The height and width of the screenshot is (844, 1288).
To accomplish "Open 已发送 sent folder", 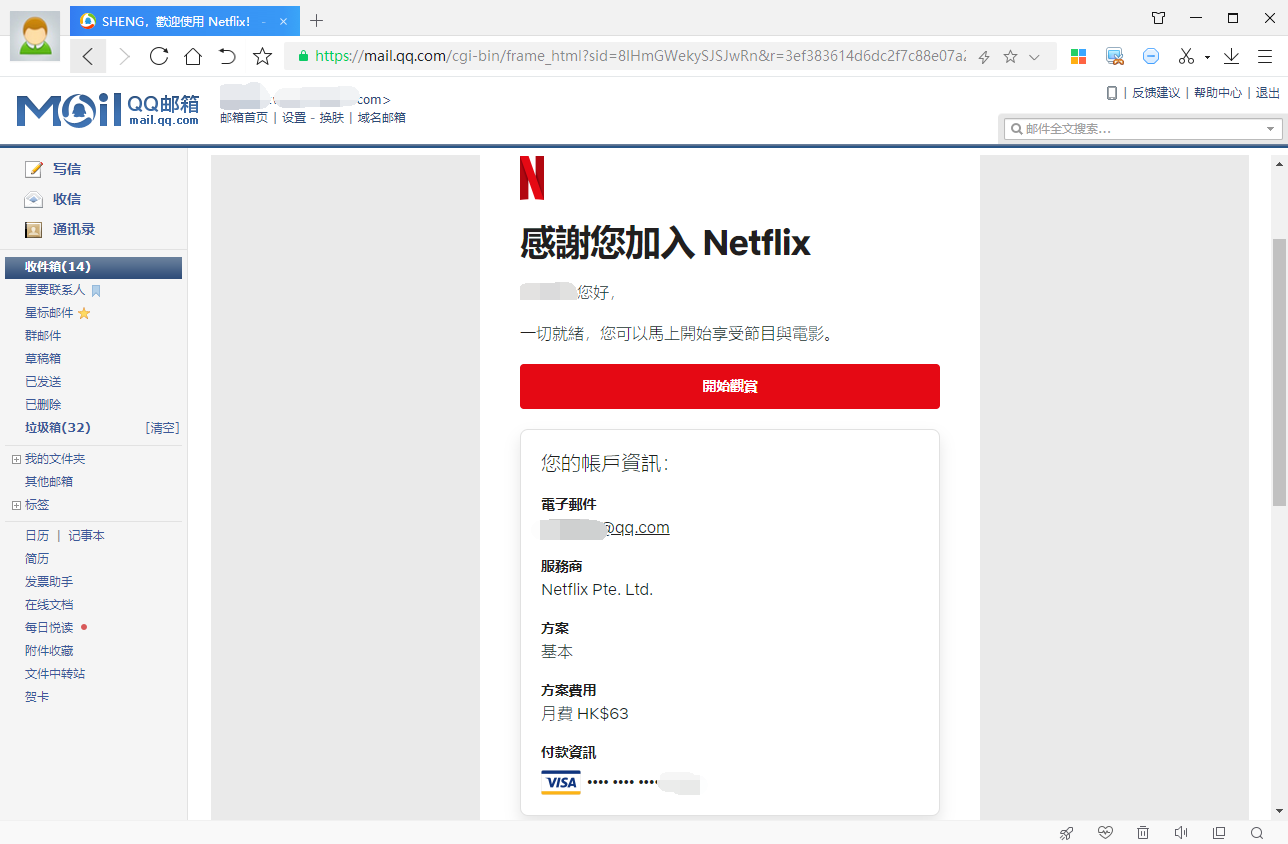I will pyautogui.click(x=43, y=382).
